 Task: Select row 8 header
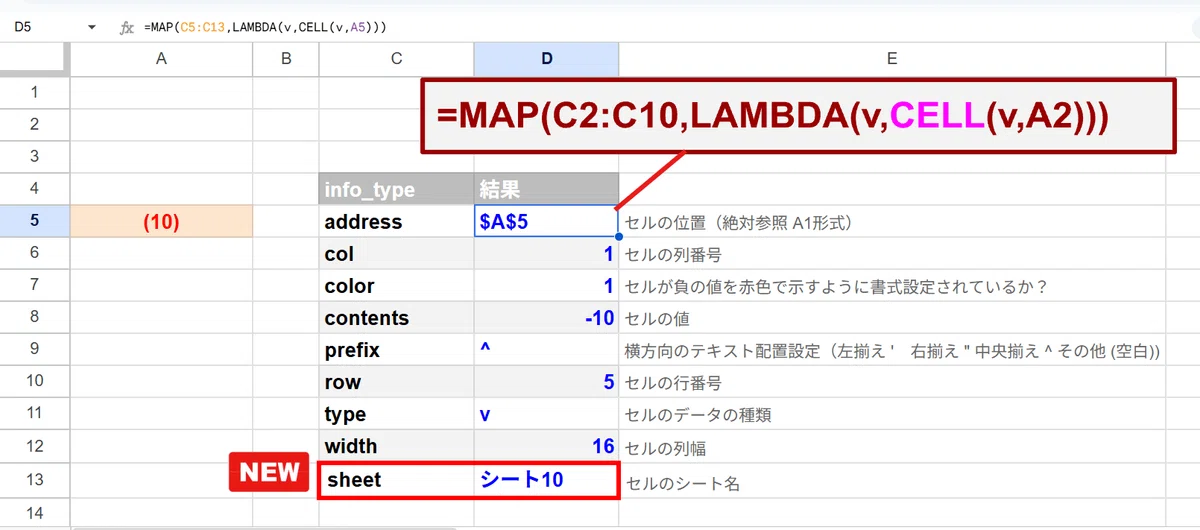[x=34, y=318]
